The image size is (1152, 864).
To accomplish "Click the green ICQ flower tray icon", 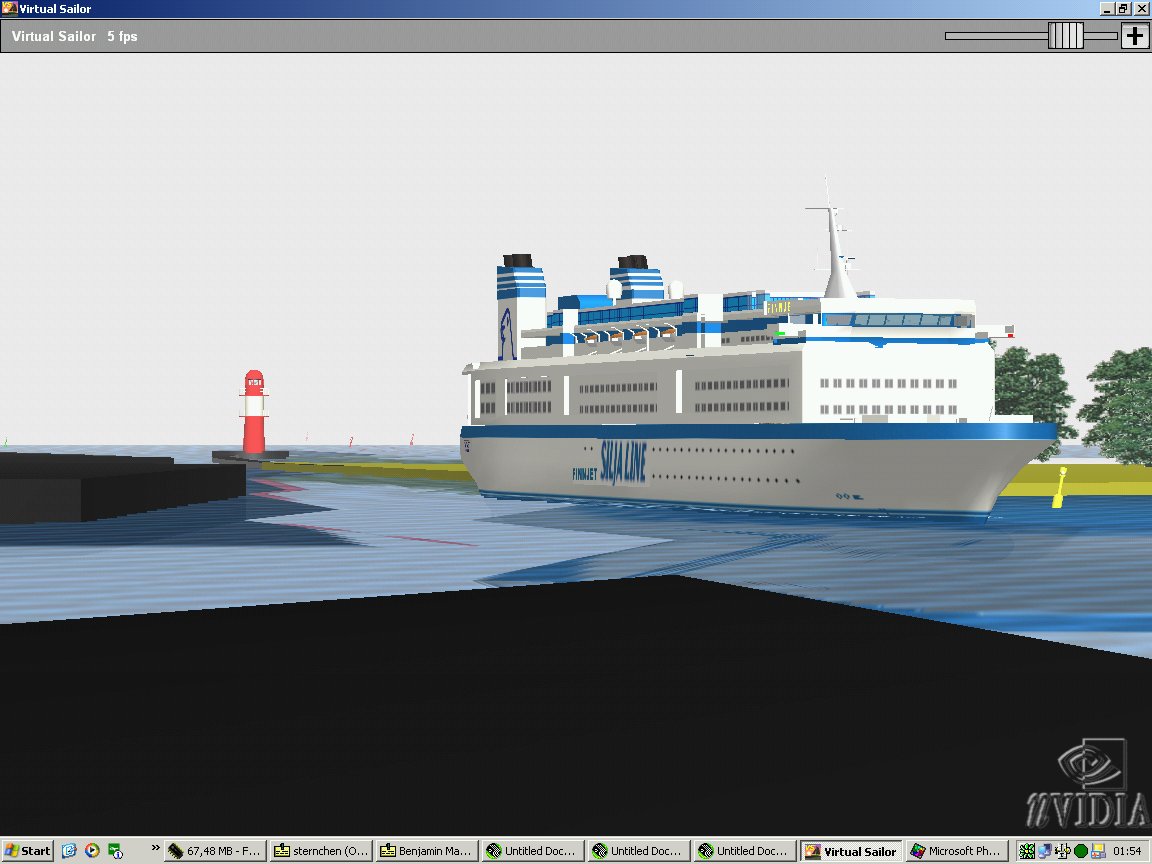I will point(1027,851).
